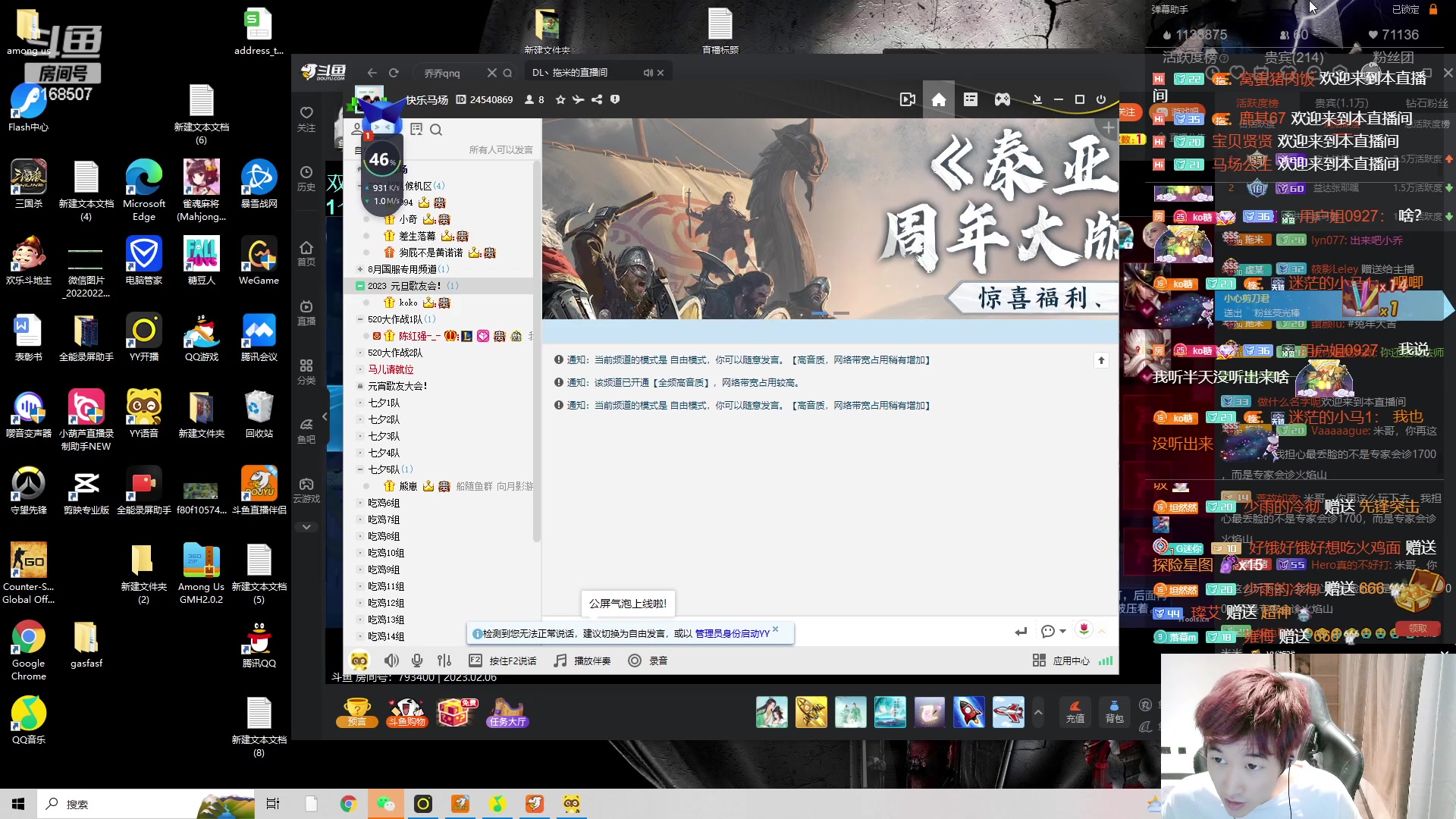Collapse the 2023 元旦歌友会 channel
This screenshot has width=1456, height=819.
tap(360, 286)
